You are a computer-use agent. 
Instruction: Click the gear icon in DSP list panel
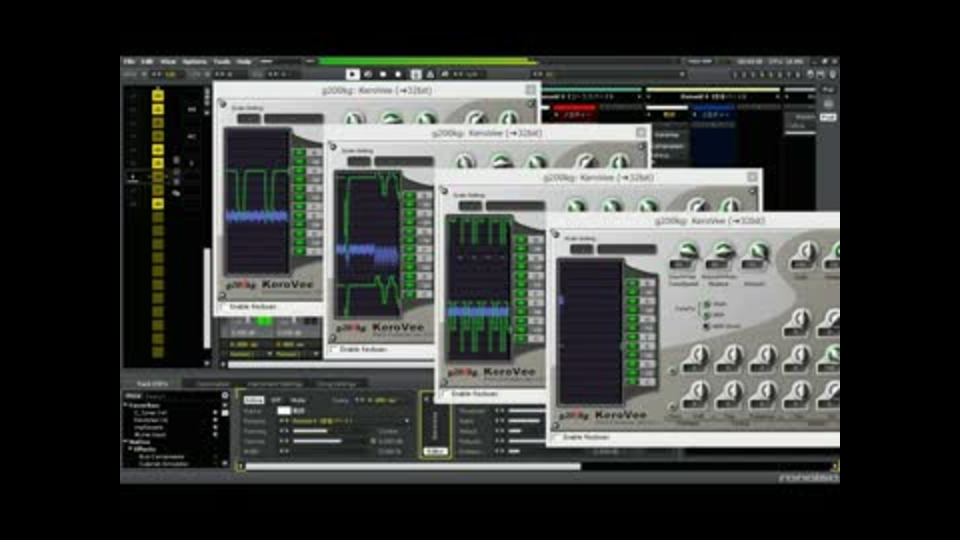click(x=225, y=396)
